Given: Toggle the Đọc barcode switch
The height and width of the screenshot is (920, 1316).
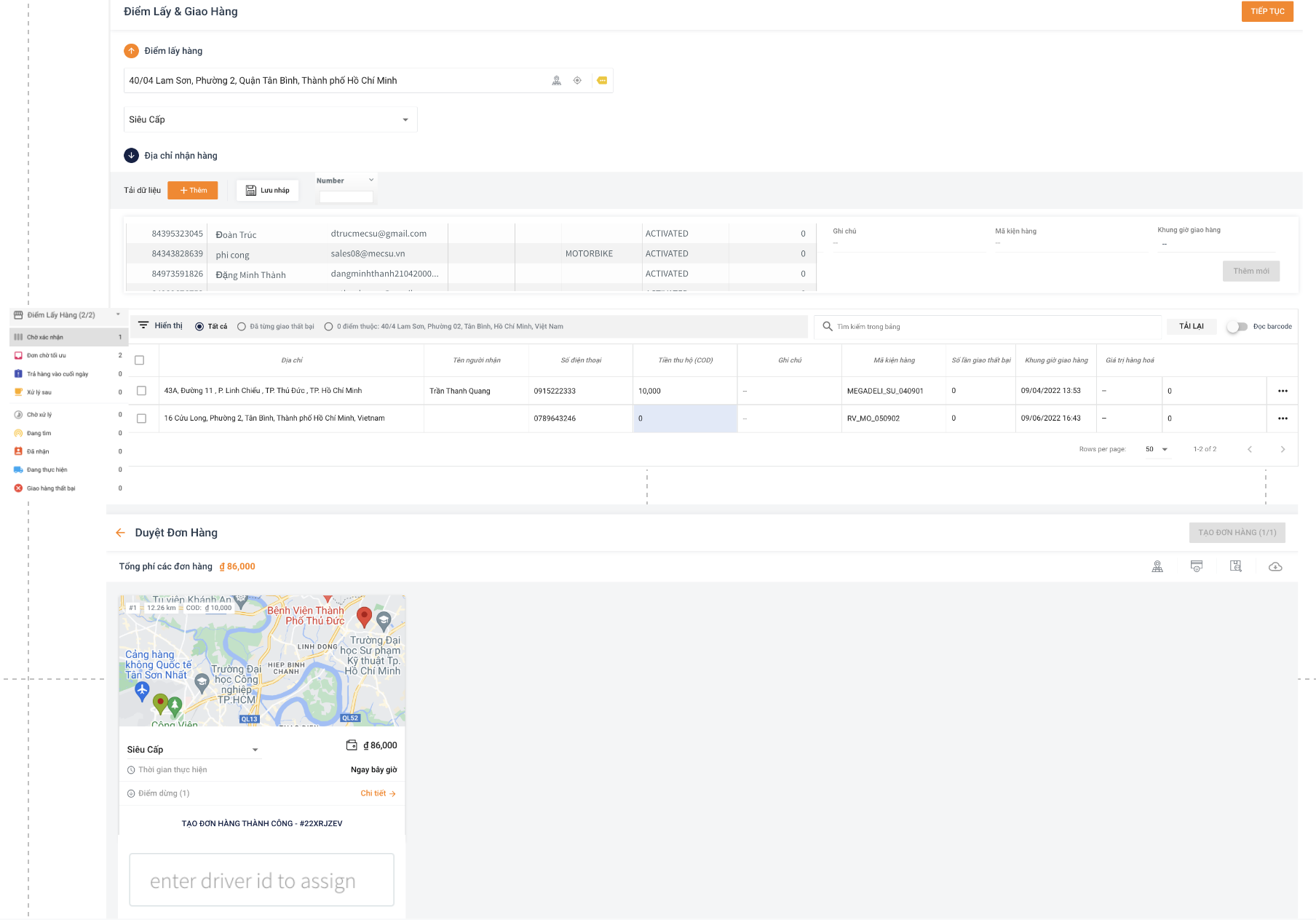Looking at the screenshot, I should coord(1237,327).
